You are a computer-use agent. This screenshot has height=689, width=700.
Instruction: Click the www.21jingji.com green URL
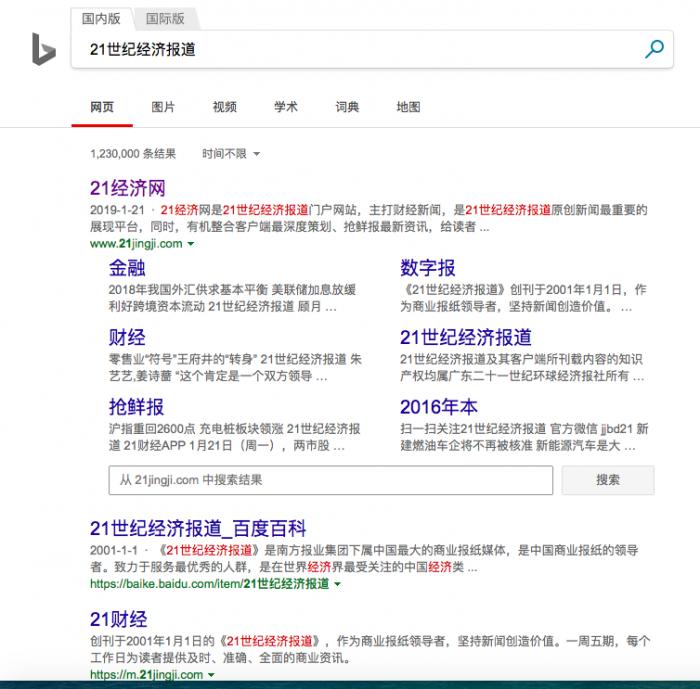coord(136,244)
